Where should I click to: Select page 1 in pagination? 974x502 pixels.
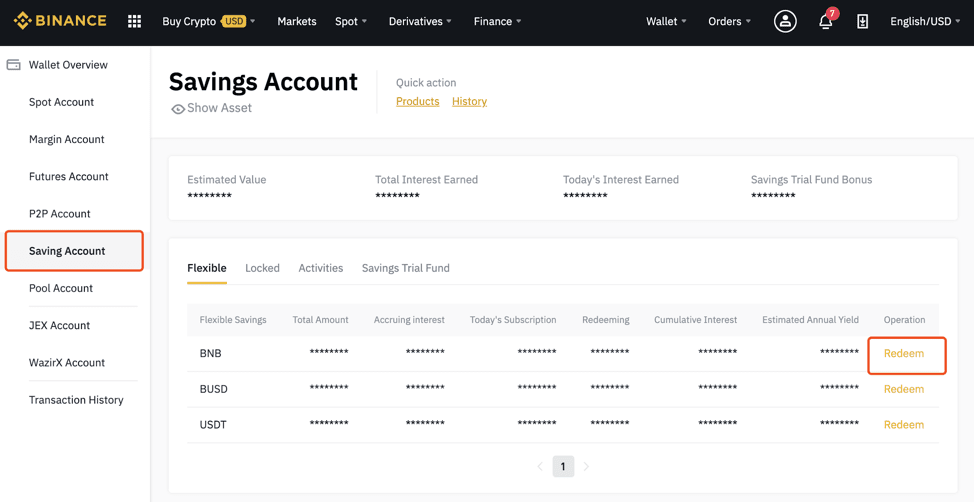(563, 466)
